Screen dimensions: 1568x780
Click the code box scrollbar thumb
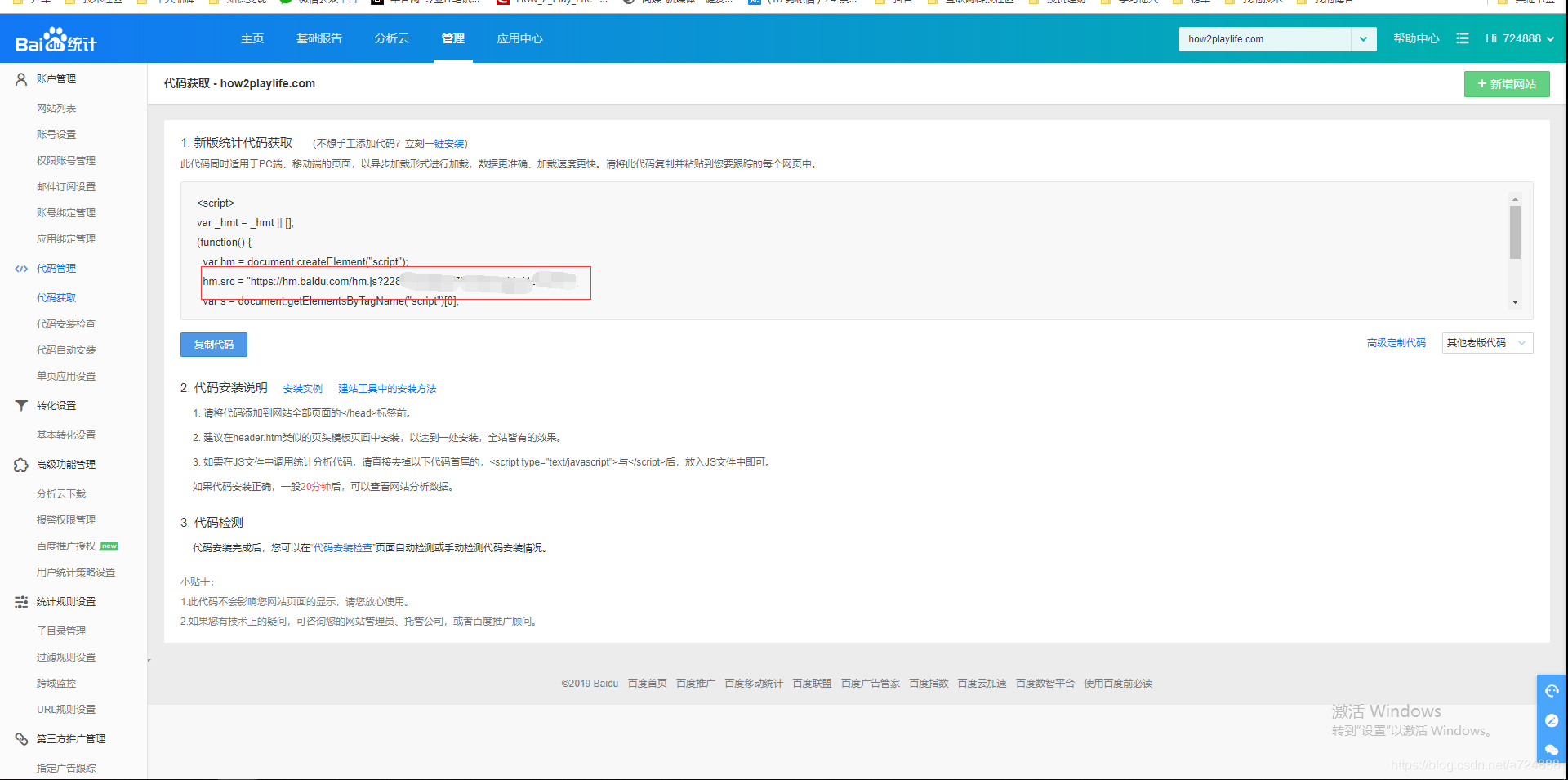1515,232
